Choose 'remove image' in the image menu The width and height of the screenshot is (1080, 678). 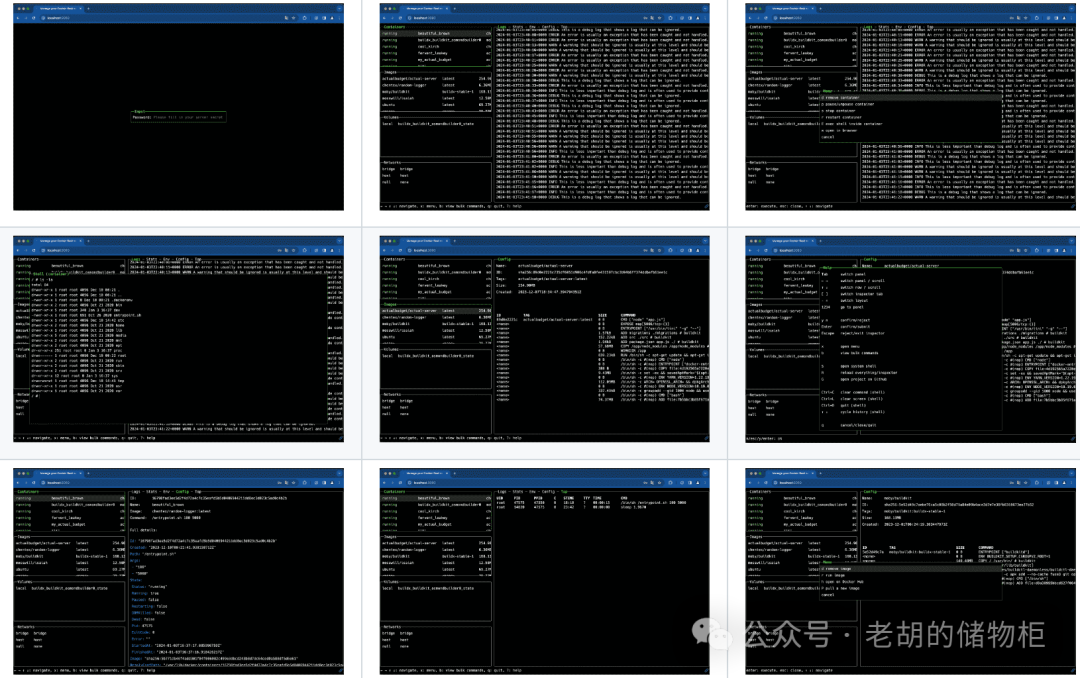click(x=911, y=569)
